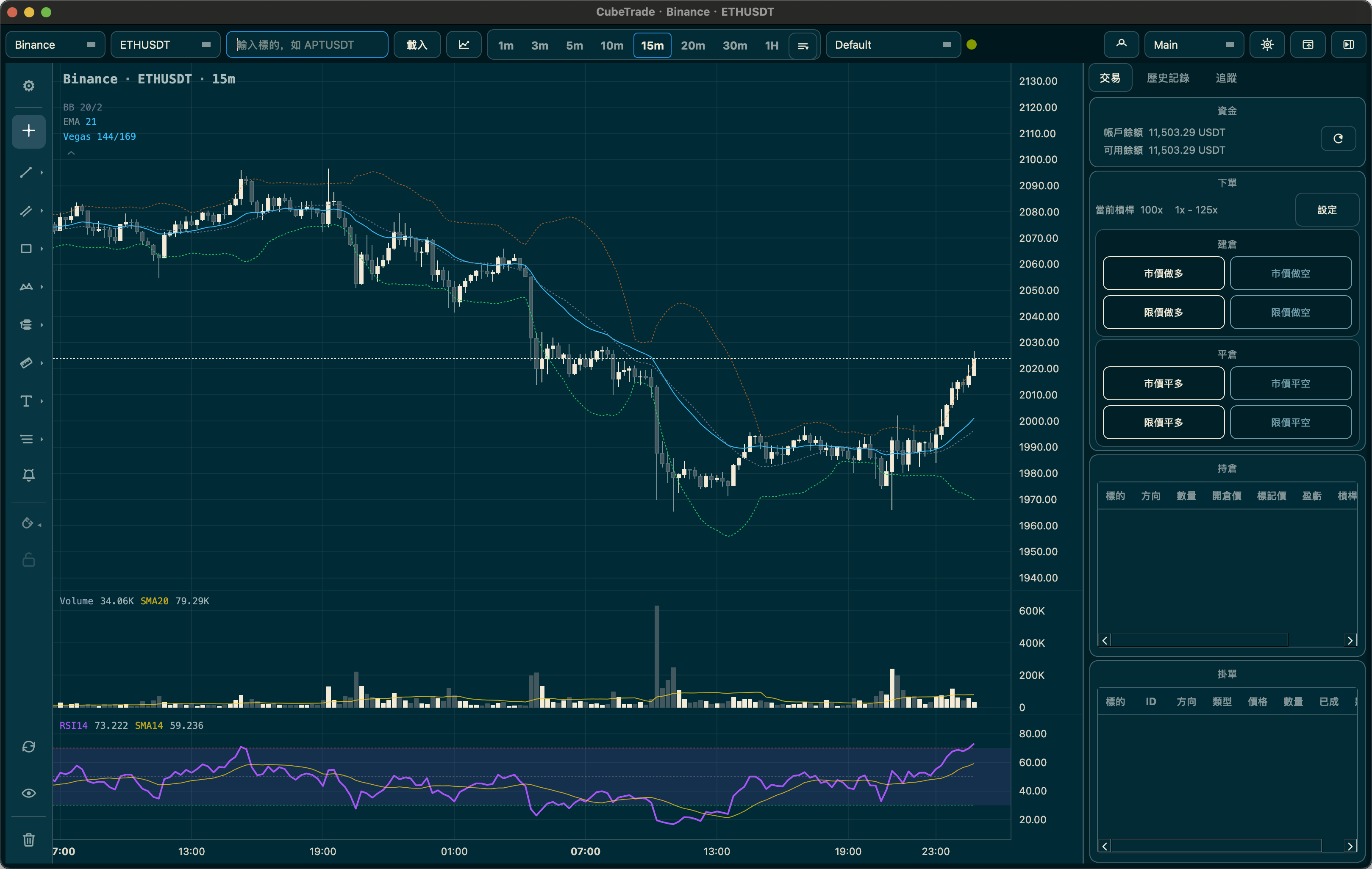Collapse the indicator legend chevron

(71, 152)
